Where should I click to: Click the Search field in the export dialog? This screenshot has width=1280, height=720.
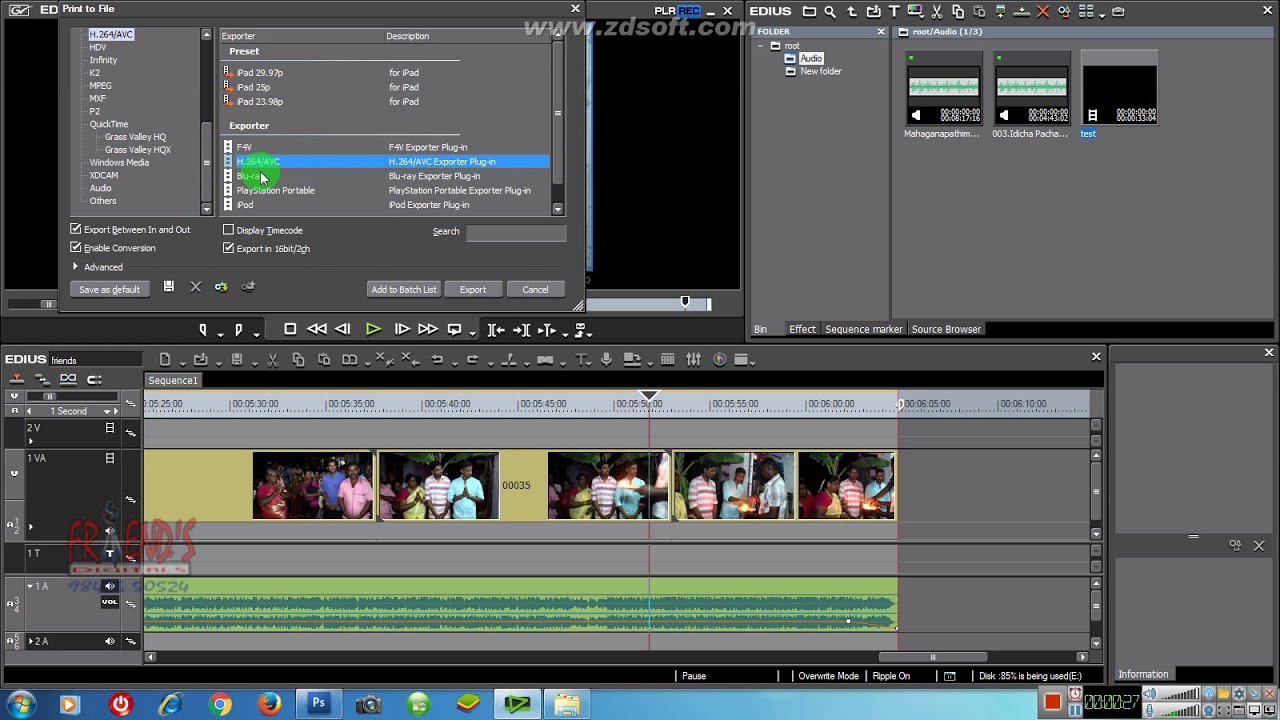point(515,232)
